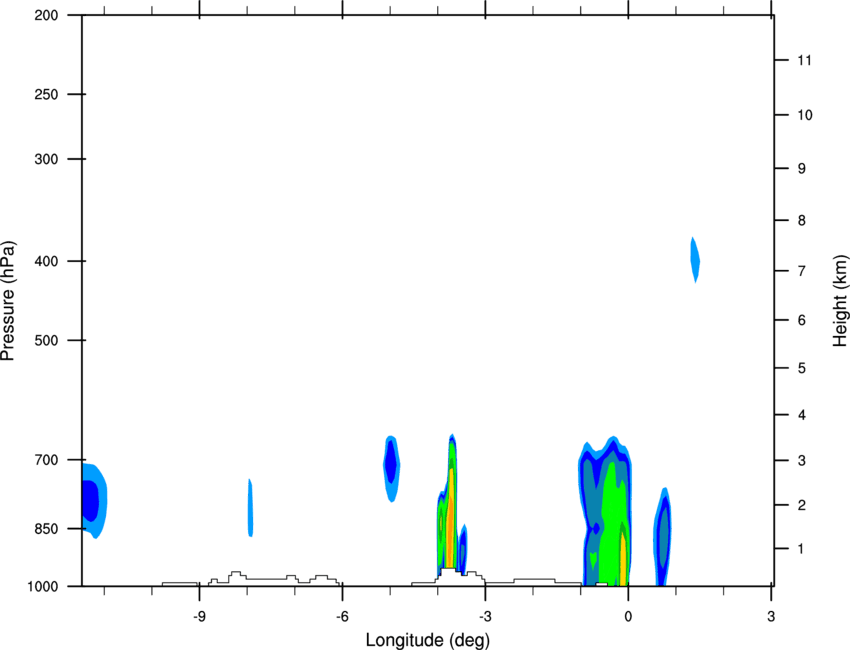Pick the 11 km height label

tap(805, 60)
